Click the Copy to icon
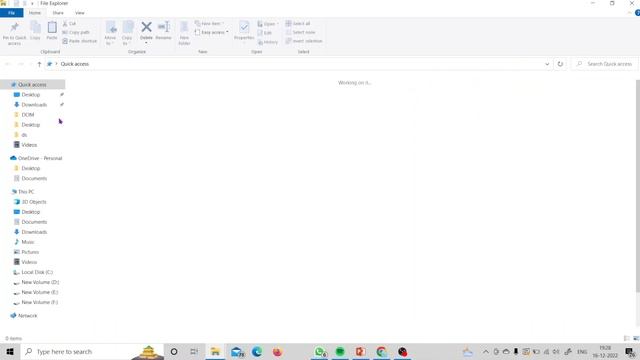 (128, 27)
